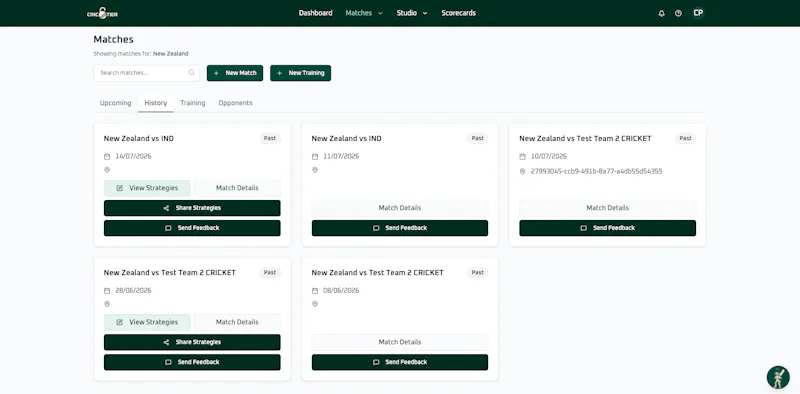Click Past badge on 10/07/2026 card

point(685,138)
